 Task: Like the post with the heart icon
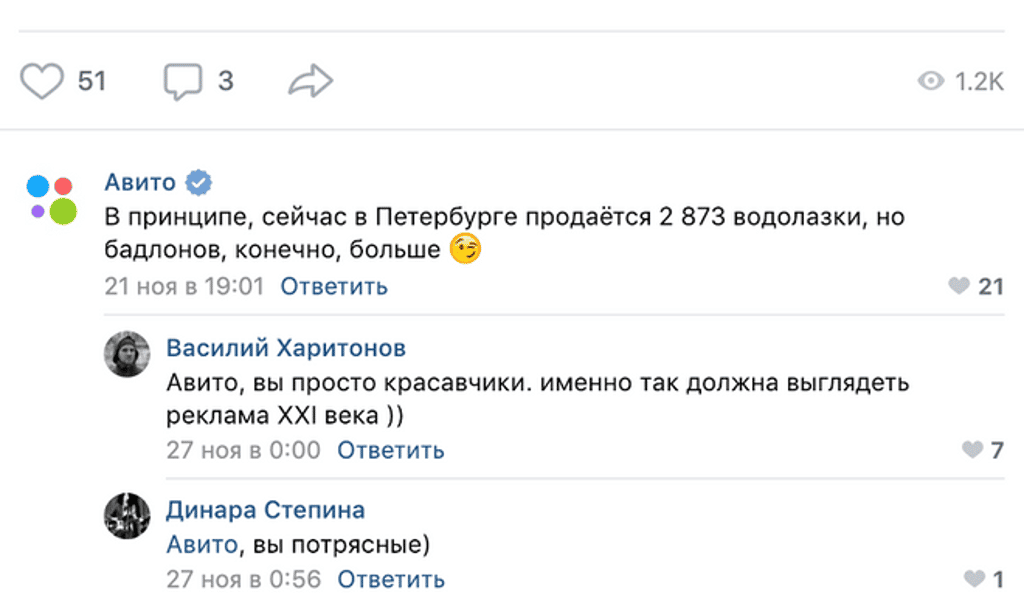pyautogui.click(x=42, y=81)
